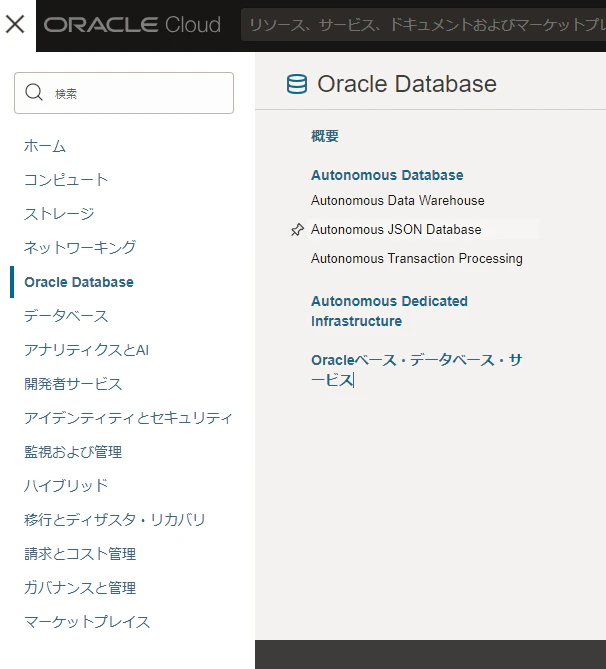Click the top resource search bar
606x669 pixels.
pyautogui.click(x=423, y=25)
